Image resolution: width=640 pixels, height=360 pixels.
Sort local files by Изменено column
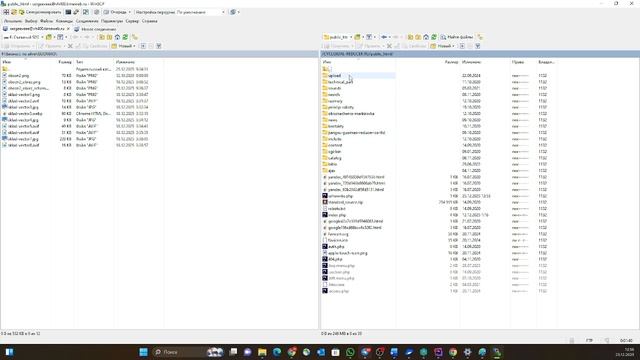(x=125, y=62)
